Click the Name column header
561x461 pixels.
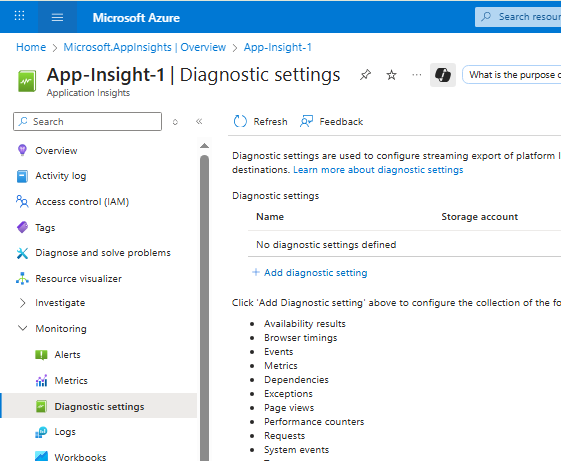click(270, 217)
